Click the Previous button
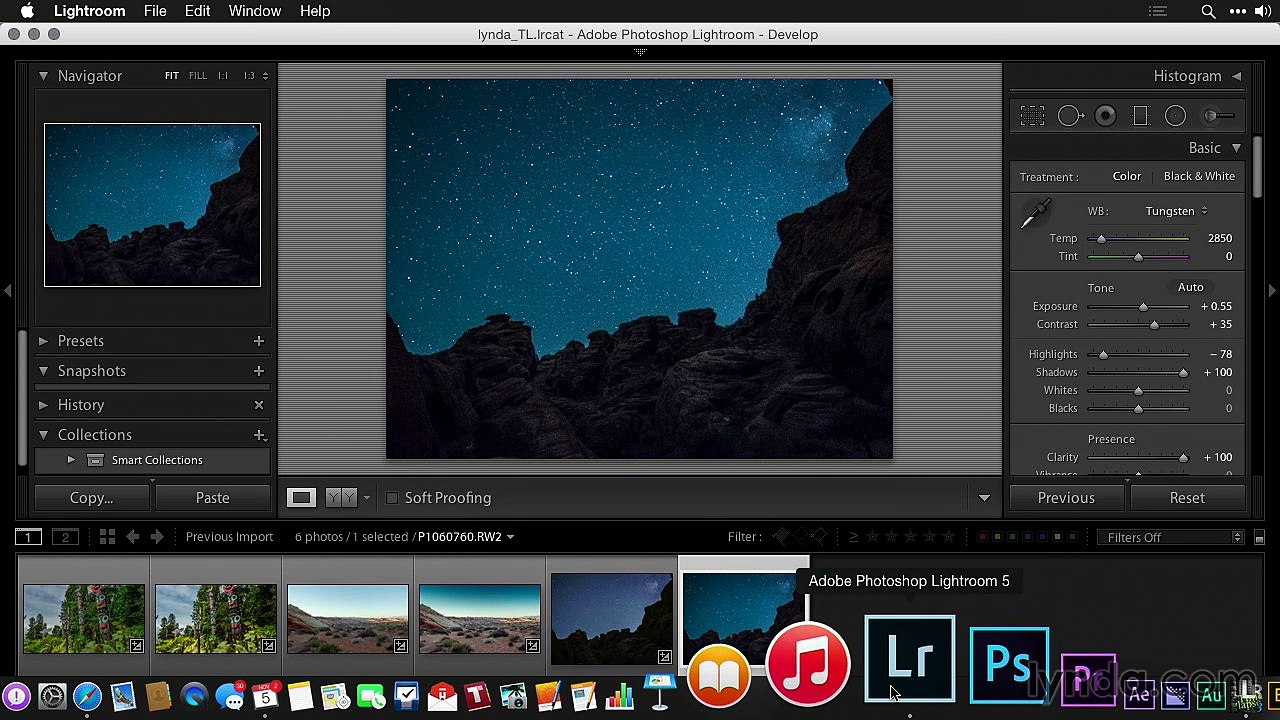Image resolution: width=1280 pixels, height=720 pixels. pyautogui.click(x=1066, y=498)
